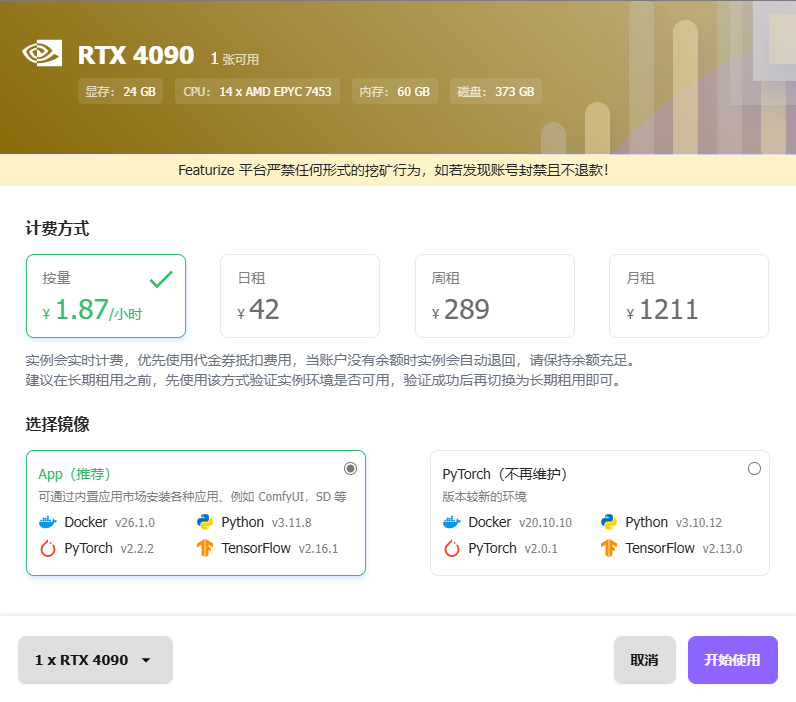Choose 周租 weekly billing at ¥289

coord(495,296)
